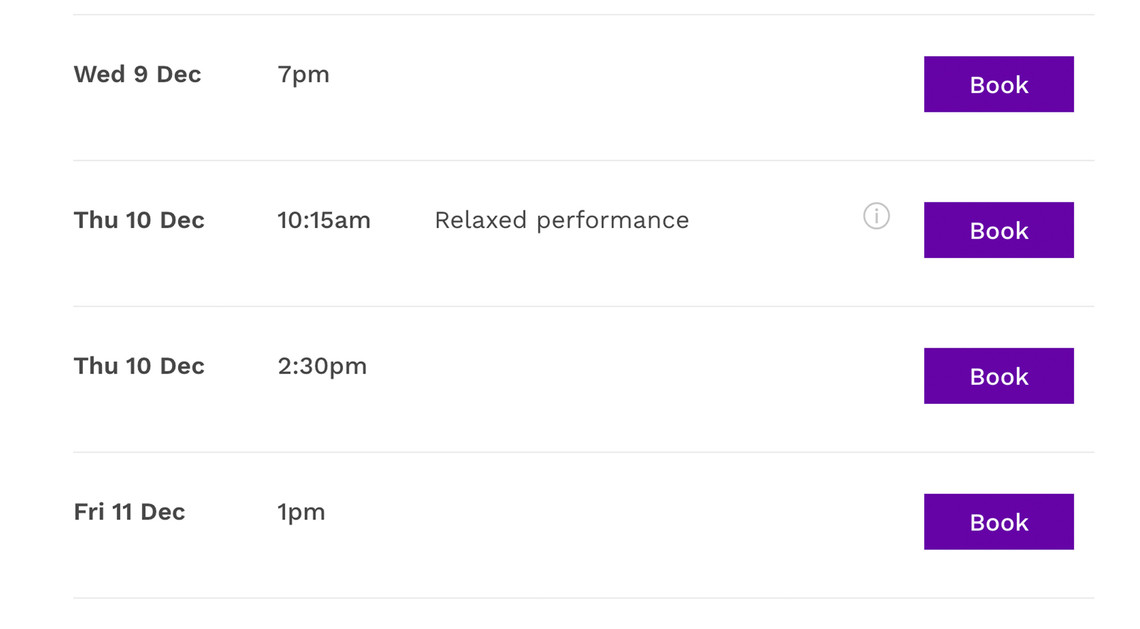Click the divider line under the Fri 11 Dec row

[584, 598]
